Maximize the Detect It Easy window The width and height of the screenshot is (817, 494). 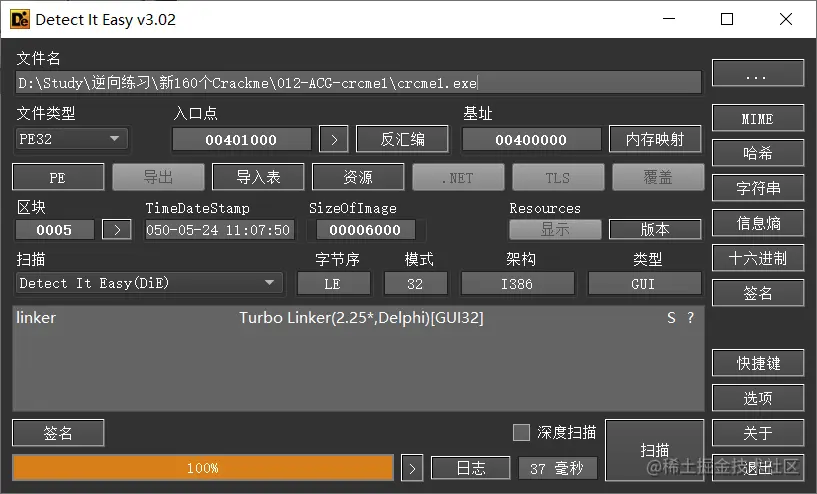[x=727, y=19]
